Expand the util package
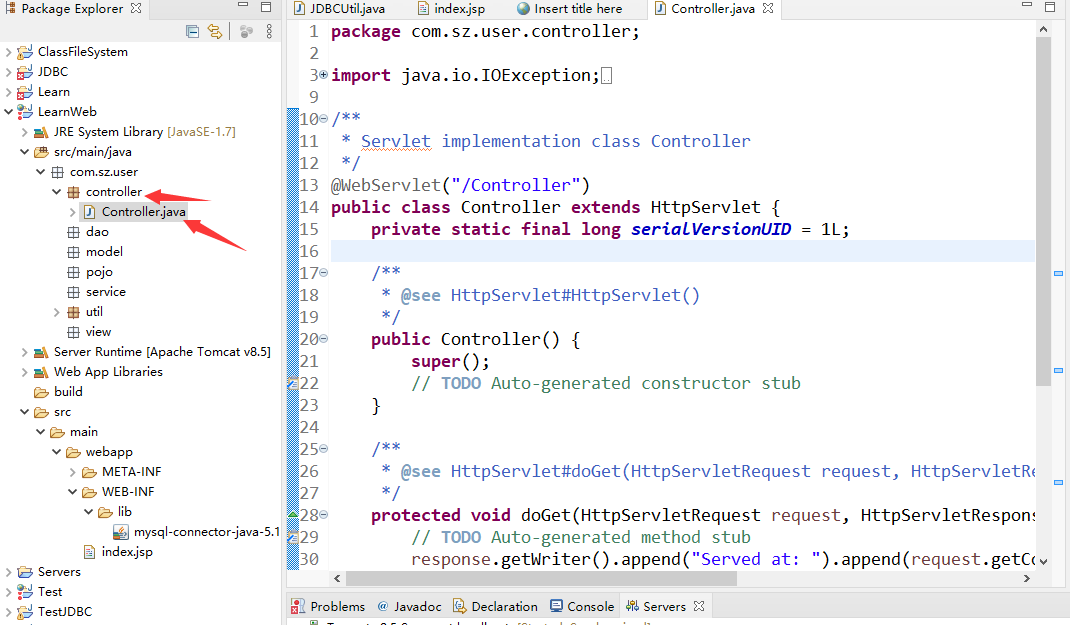This screenshot has height=625, width=1070. [57, 312]
